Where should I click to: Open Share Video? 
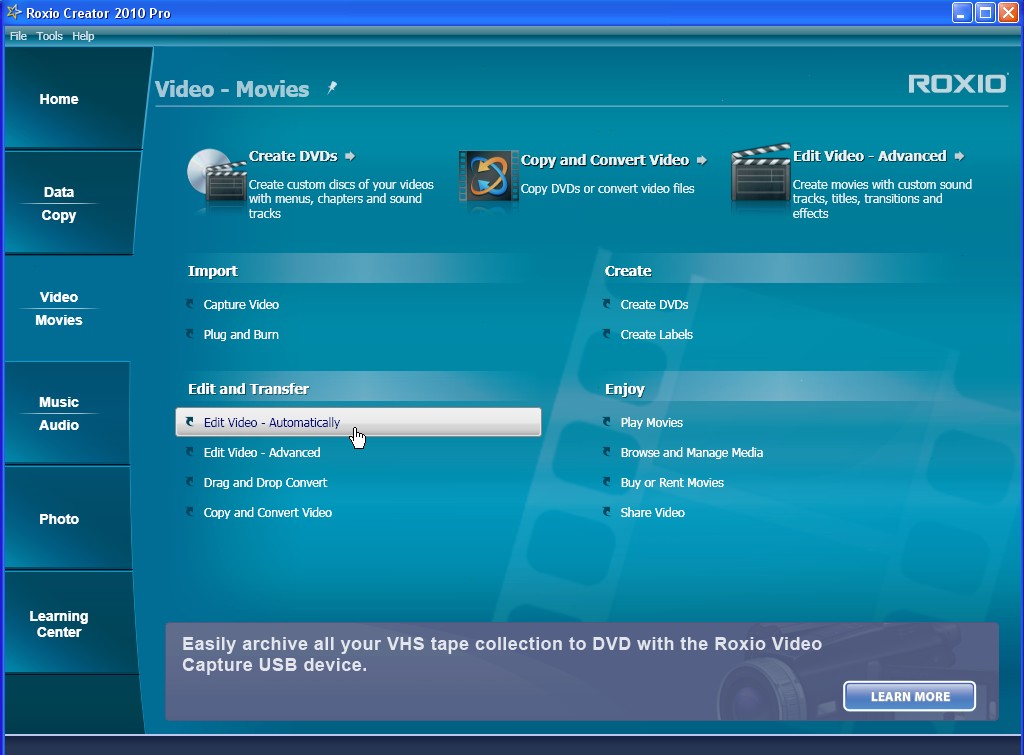[652, 513]
